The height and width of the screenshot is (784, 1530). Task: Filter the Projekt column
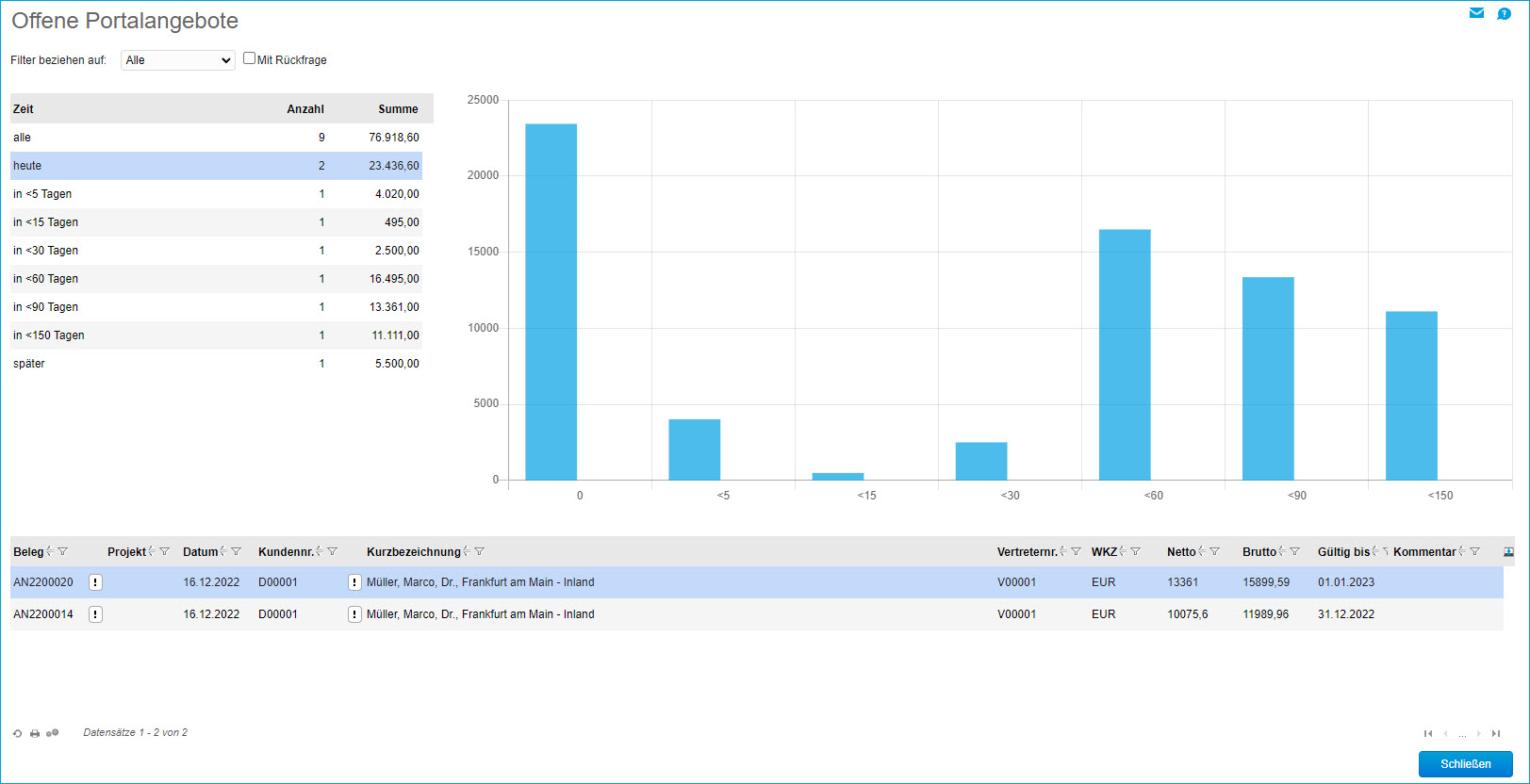pos(164,551)
